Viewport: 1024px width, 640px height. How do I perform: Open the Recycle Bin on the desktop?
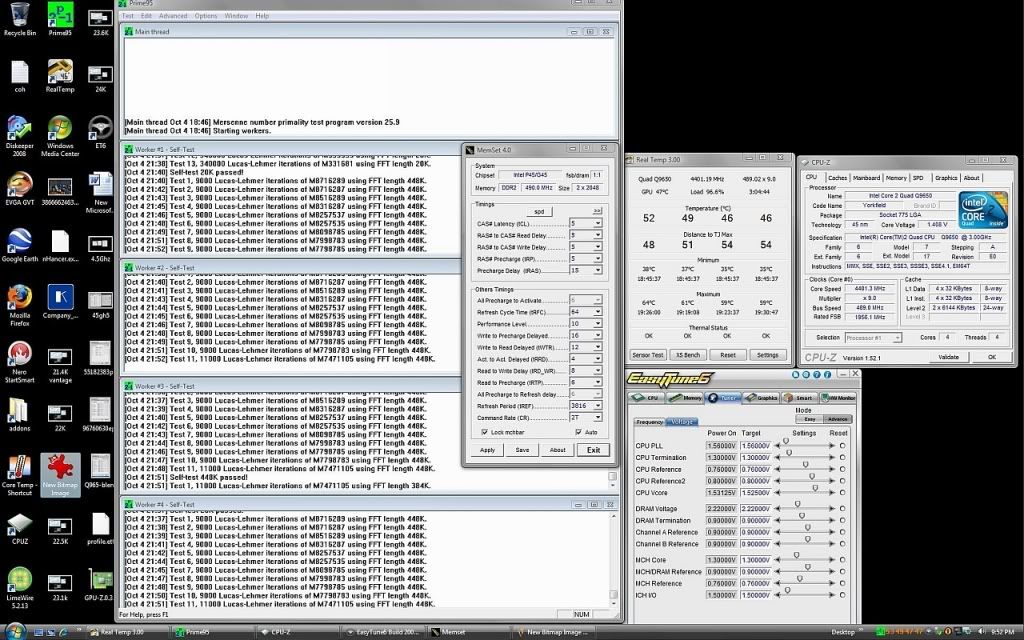[20, 18]
